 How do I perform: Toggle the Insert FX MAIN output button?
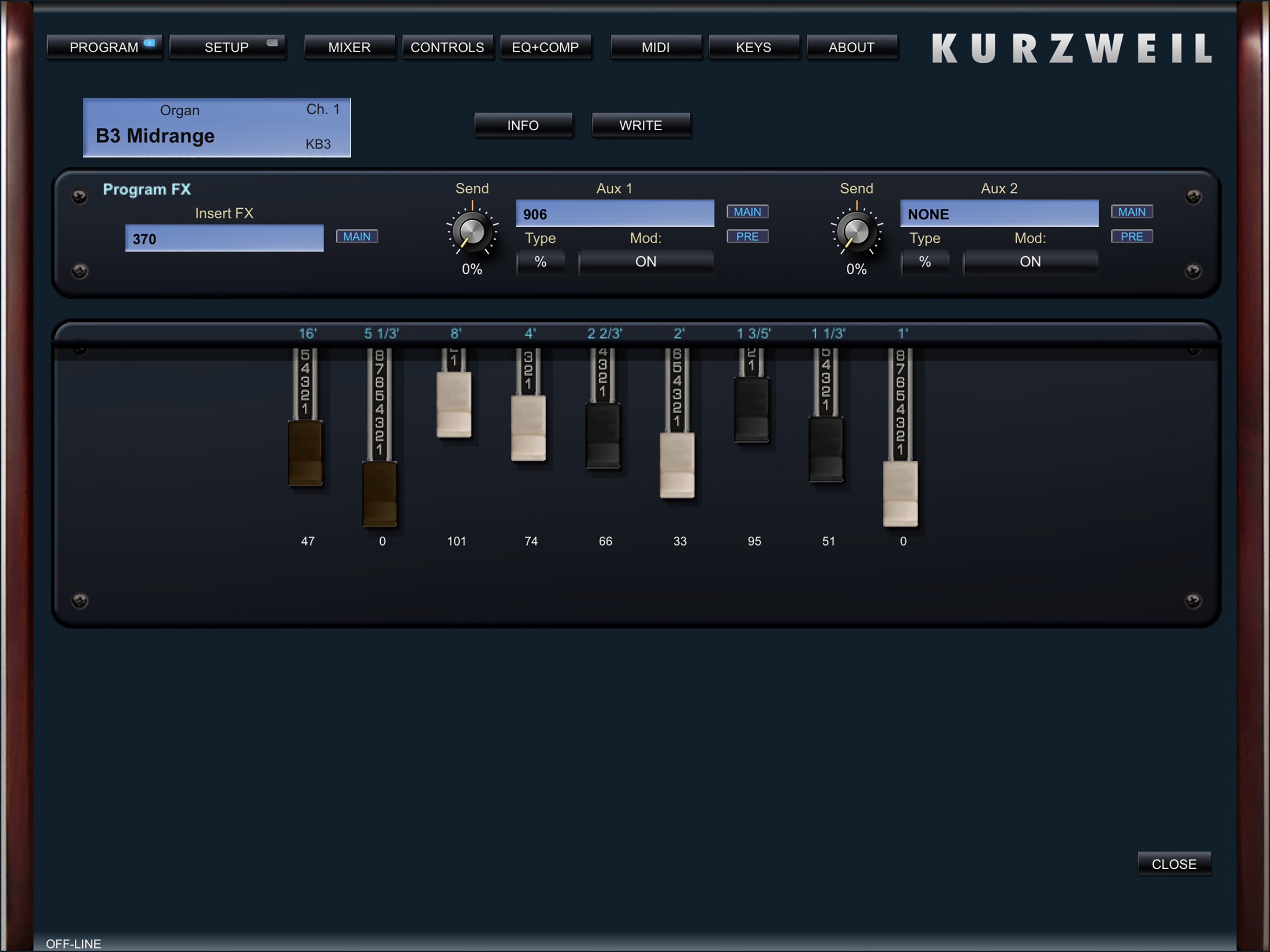[357, 237]
